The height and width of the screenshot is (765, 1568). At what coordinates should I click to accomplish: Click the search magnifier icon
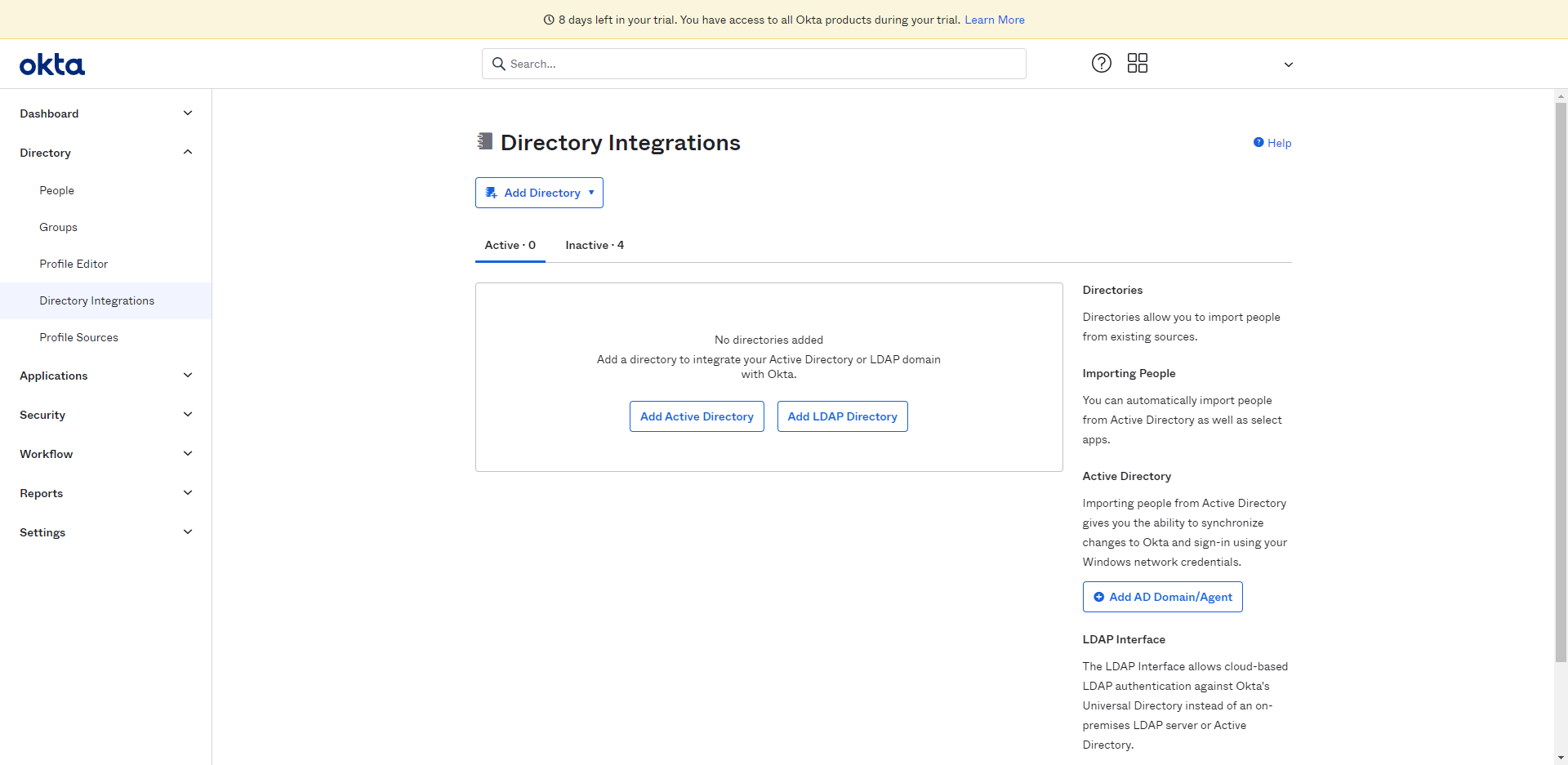pos(499,64)
